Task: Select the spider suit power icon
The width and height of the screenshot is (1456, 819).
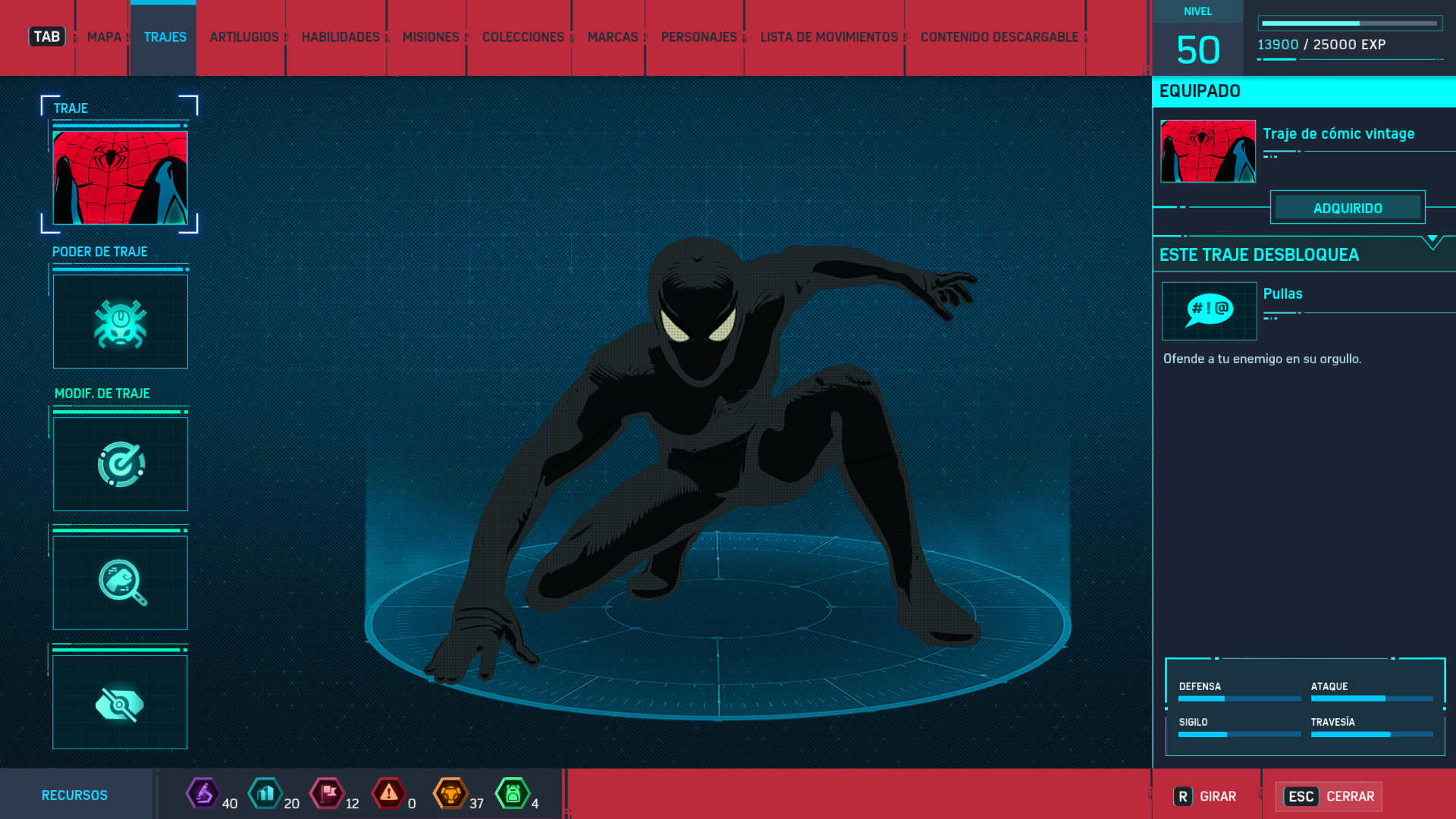Action: coord(121,322)
